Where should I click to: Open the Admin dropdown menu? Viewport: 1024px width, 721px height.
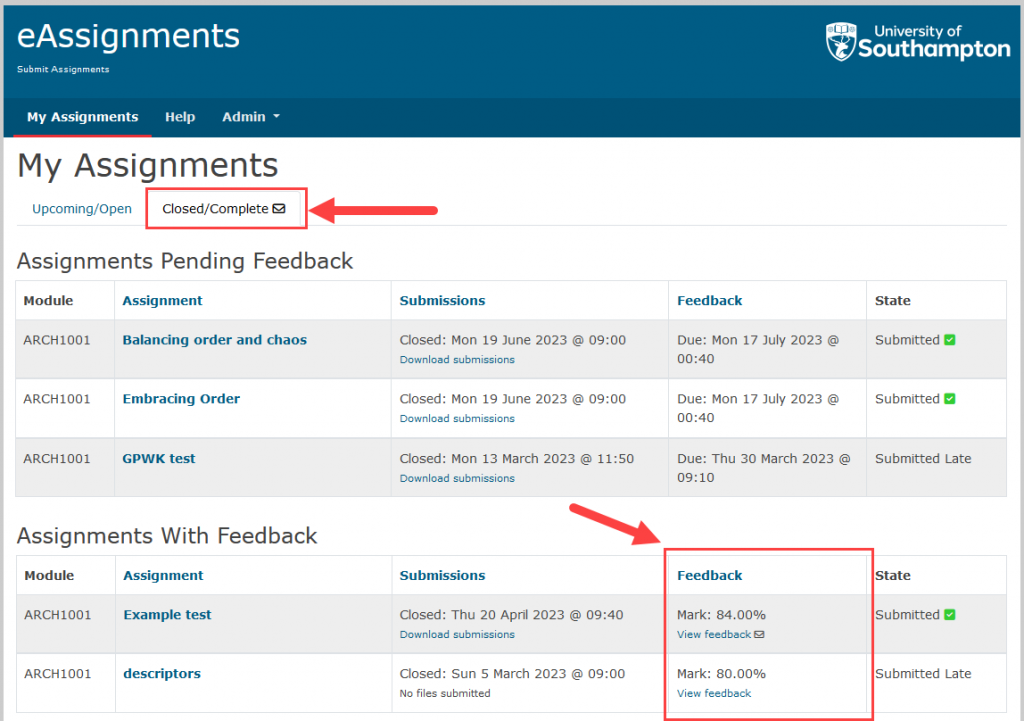251,117
